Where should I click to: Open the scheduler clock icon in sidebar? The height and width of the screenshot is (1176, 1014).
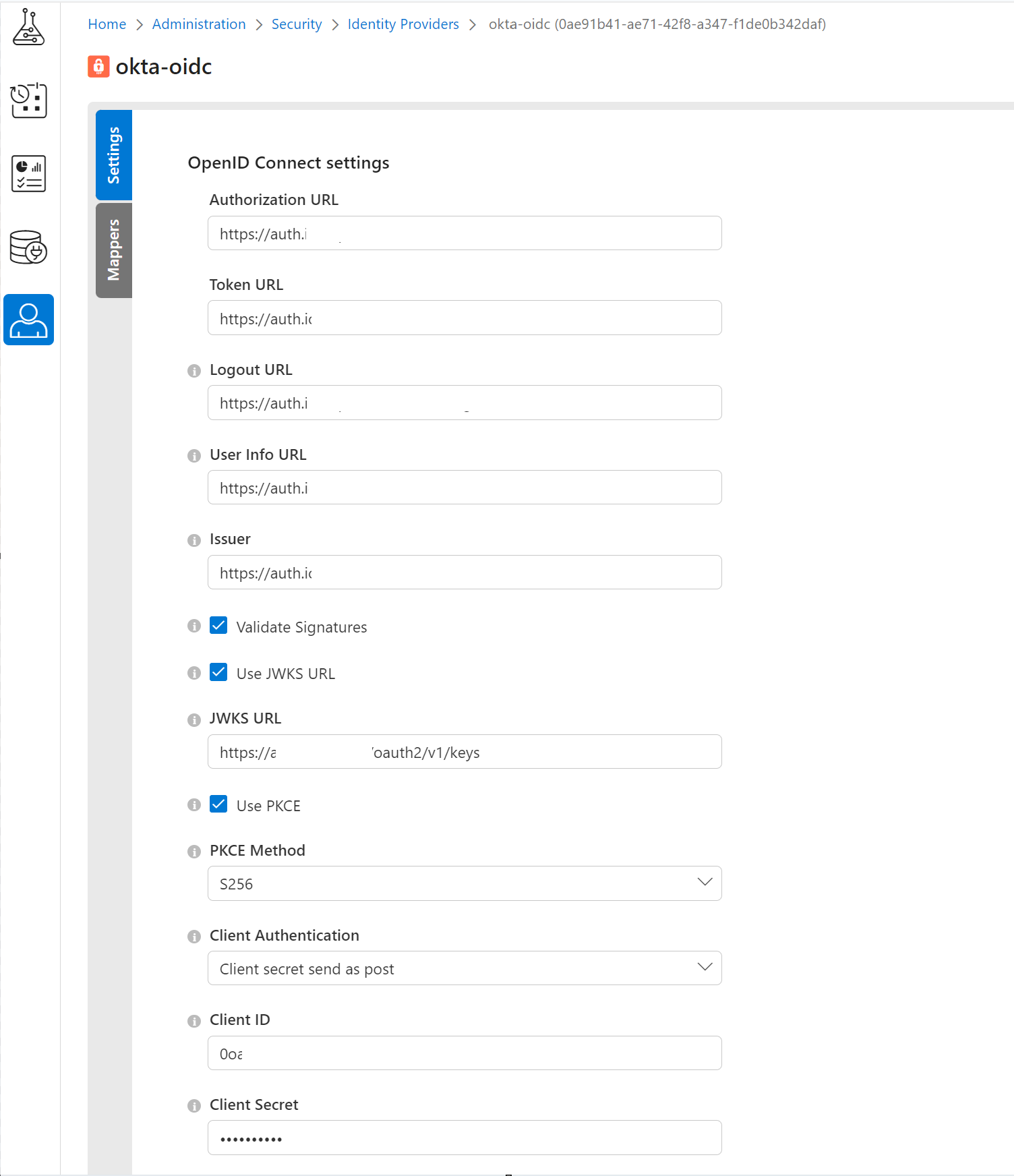pyautogui.click(x=28, y=100)
